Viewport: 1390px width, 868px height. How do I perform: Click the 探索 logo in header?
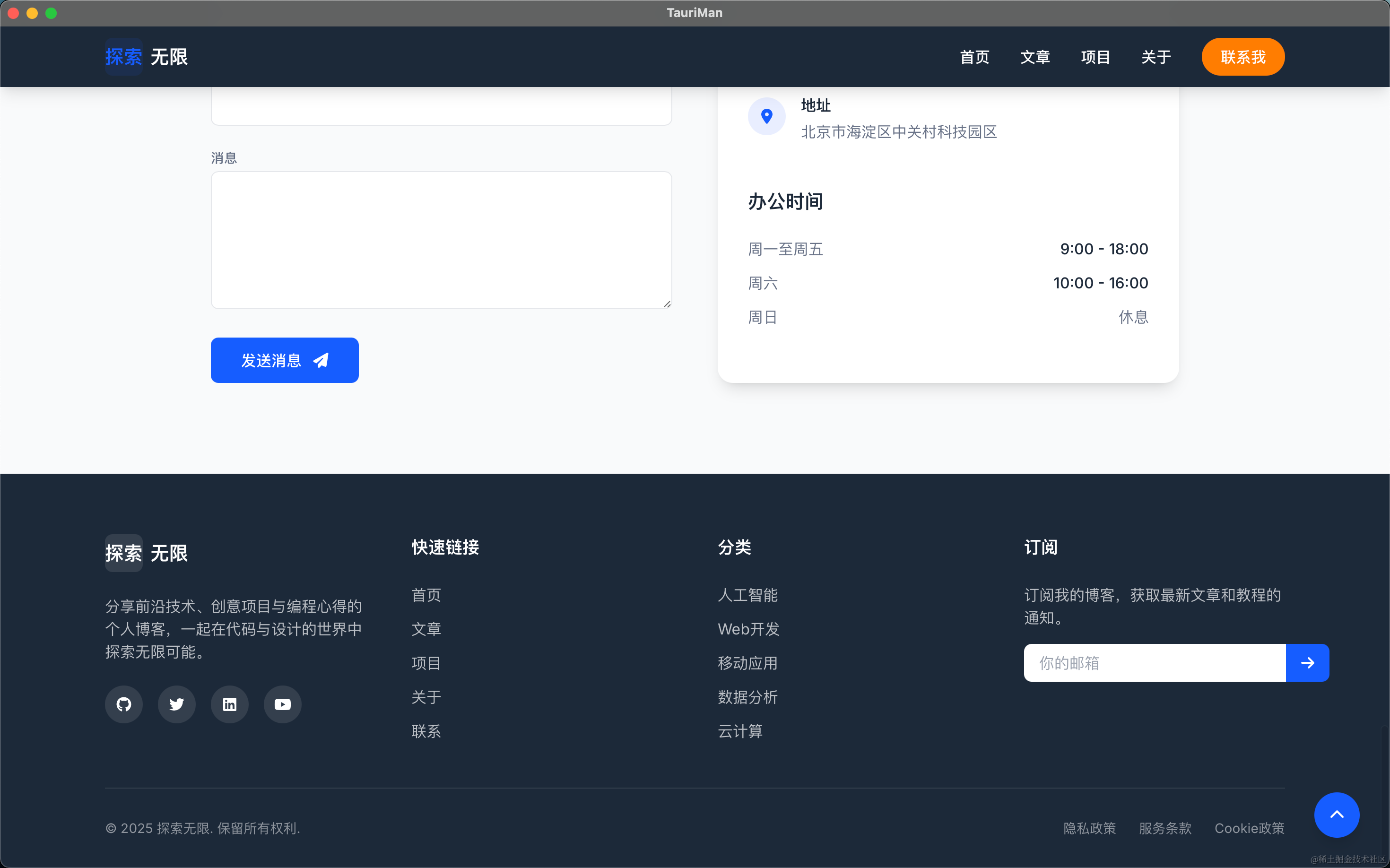click(123, 57)
